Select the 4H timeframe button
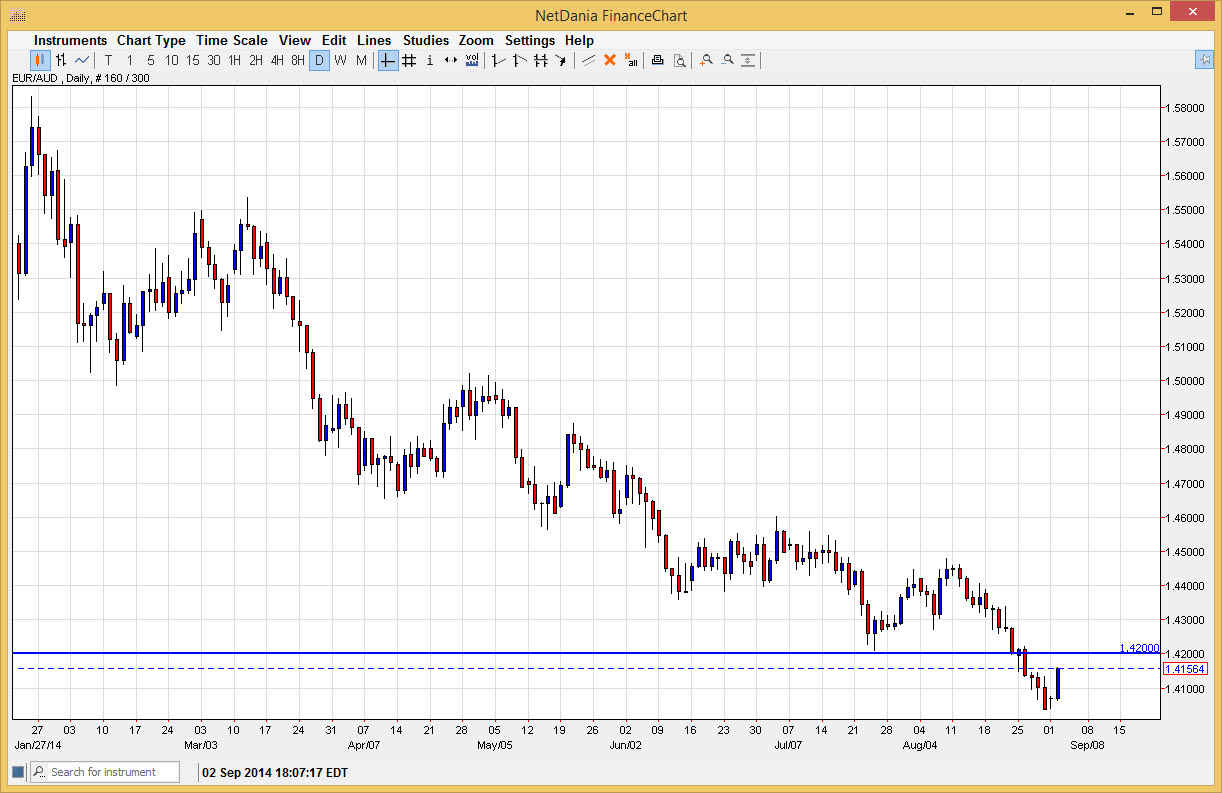This screenshot has height=793, width=1222. click(x=277, y=60)
